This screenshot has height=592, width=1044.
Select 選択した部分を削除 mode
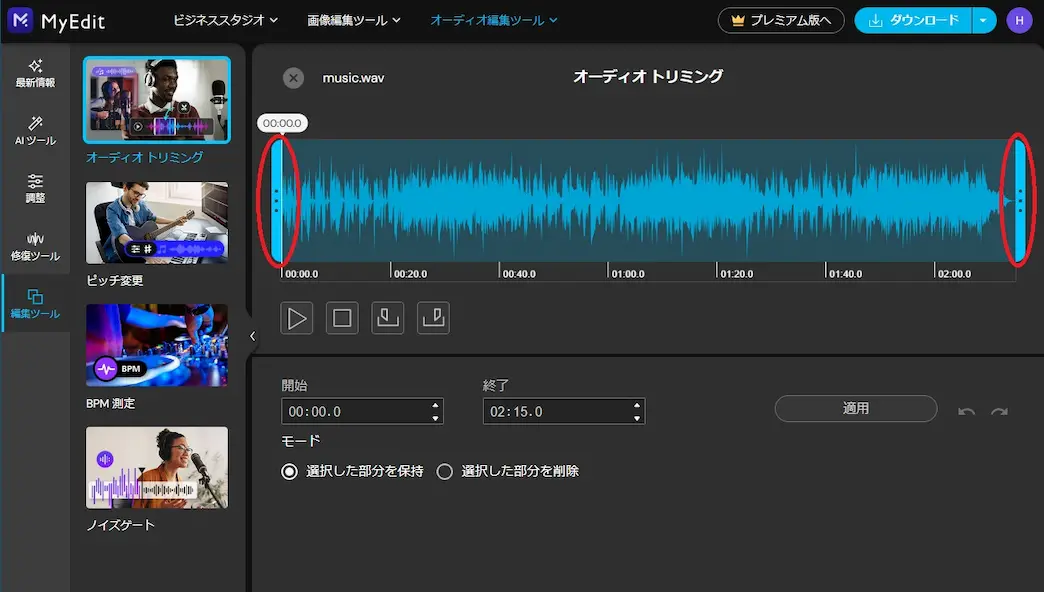pos(445,471)
